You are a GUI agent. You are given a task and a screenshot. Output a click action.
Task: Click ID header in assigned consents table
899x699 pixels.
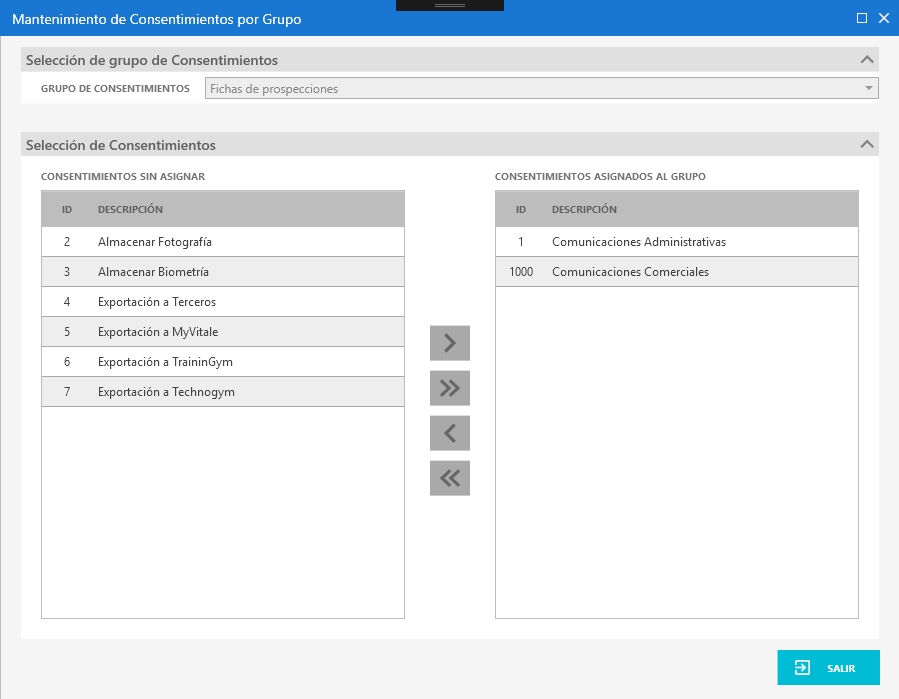coord(521,209)
